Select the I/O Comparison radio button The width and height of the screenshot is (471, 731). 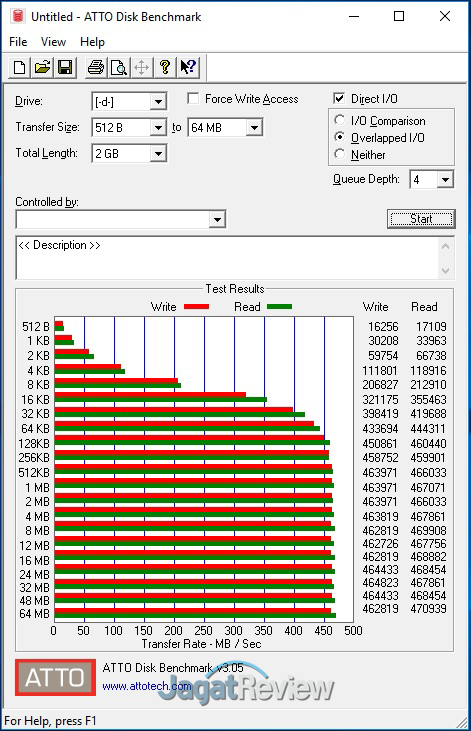coord(339,120)
